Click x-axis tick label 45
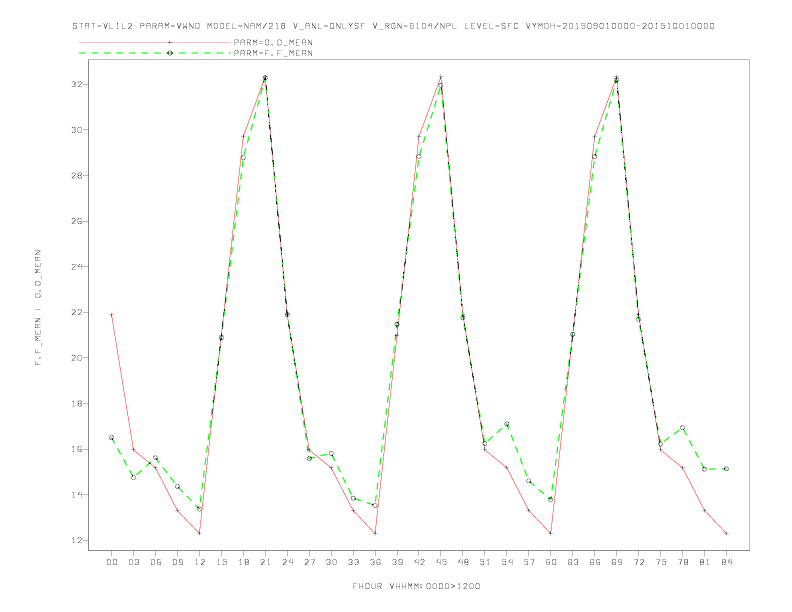 pyautogui.click(x=441, y=562)
